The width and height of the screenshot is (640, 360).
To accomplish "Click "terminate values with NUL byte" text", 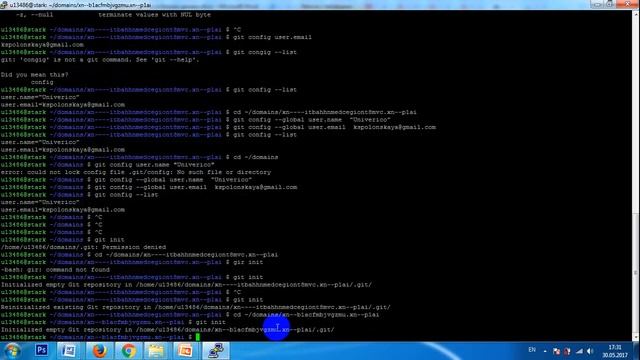I will pos(155,15).
